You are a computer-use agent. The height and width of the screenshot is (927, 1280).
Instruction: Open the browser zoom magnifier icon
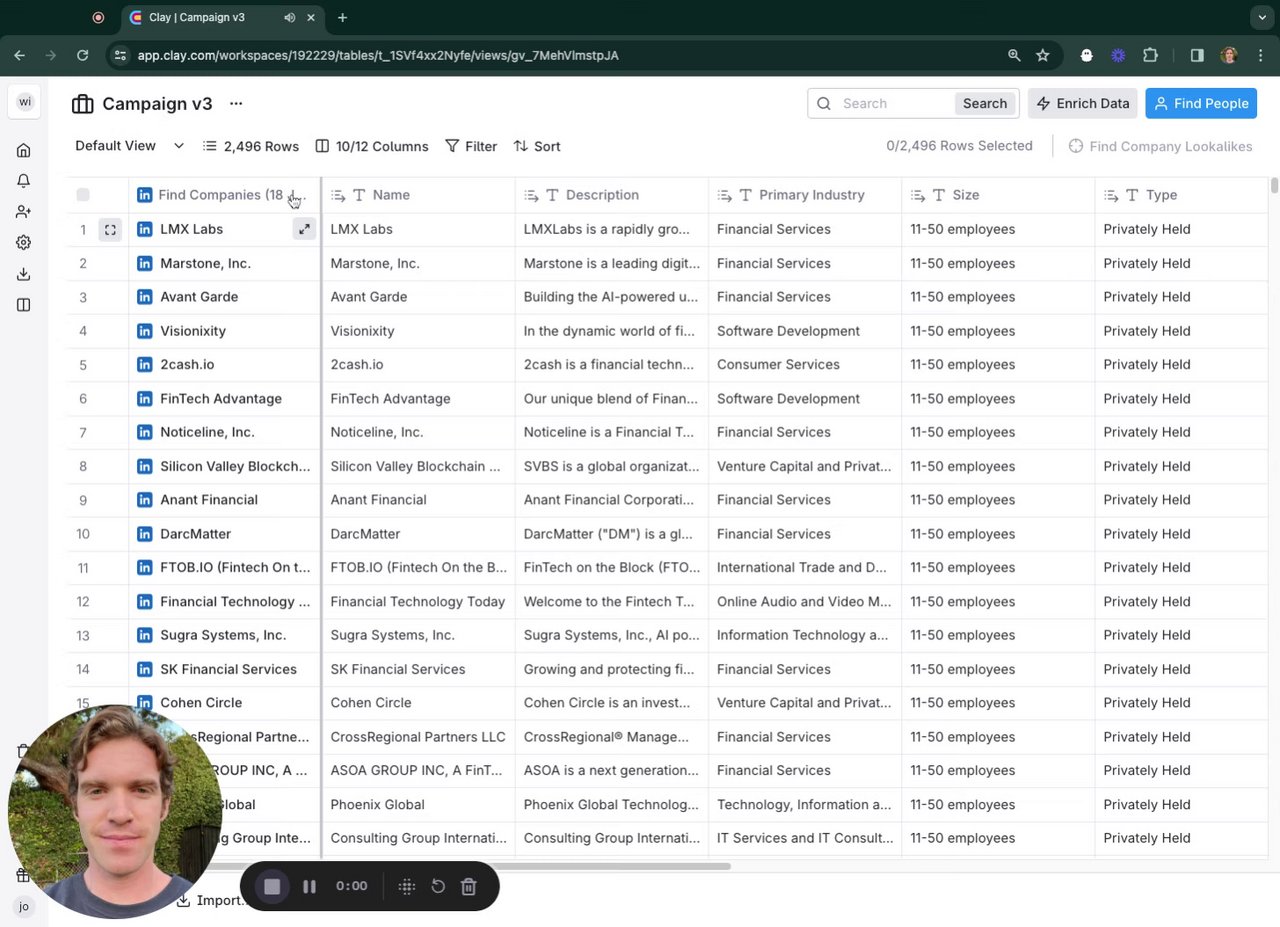point(1014,55)
